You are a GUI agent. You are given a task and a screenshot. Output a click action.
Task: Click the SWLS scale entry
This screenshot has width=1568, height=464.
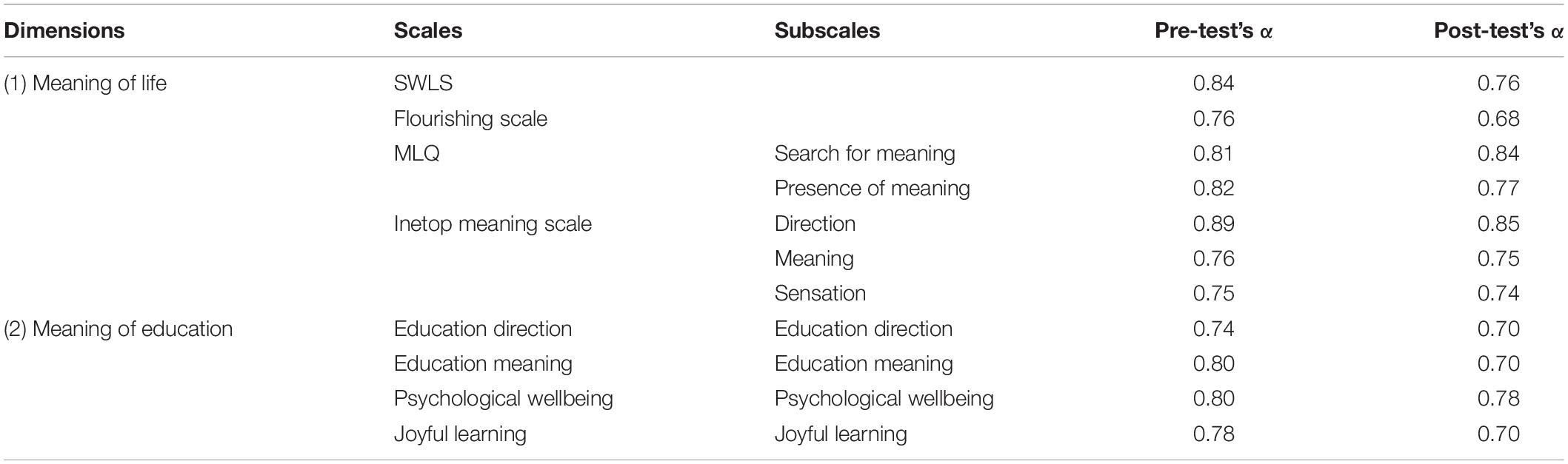(x=423, y=84)
